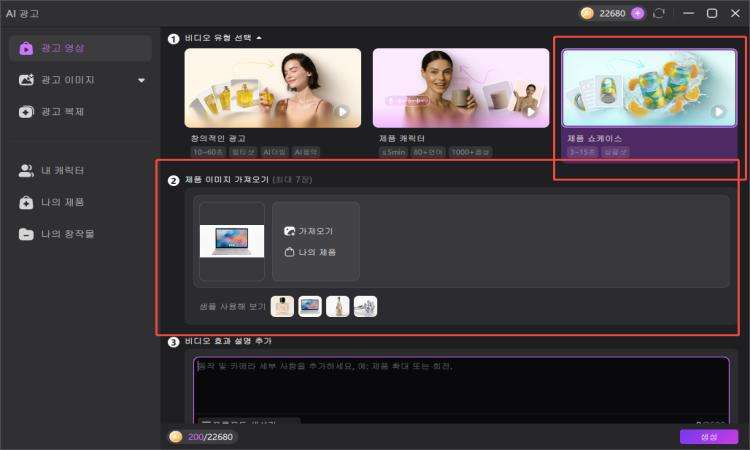Screen dimensions: 750x450
Task: Minimize the AI 광고 window
Action: (688, 13)
